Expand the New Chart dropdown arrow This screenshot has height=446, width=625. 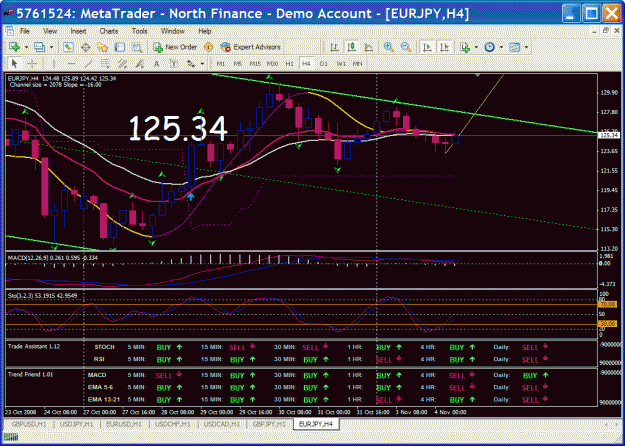(x=26, y=47)
